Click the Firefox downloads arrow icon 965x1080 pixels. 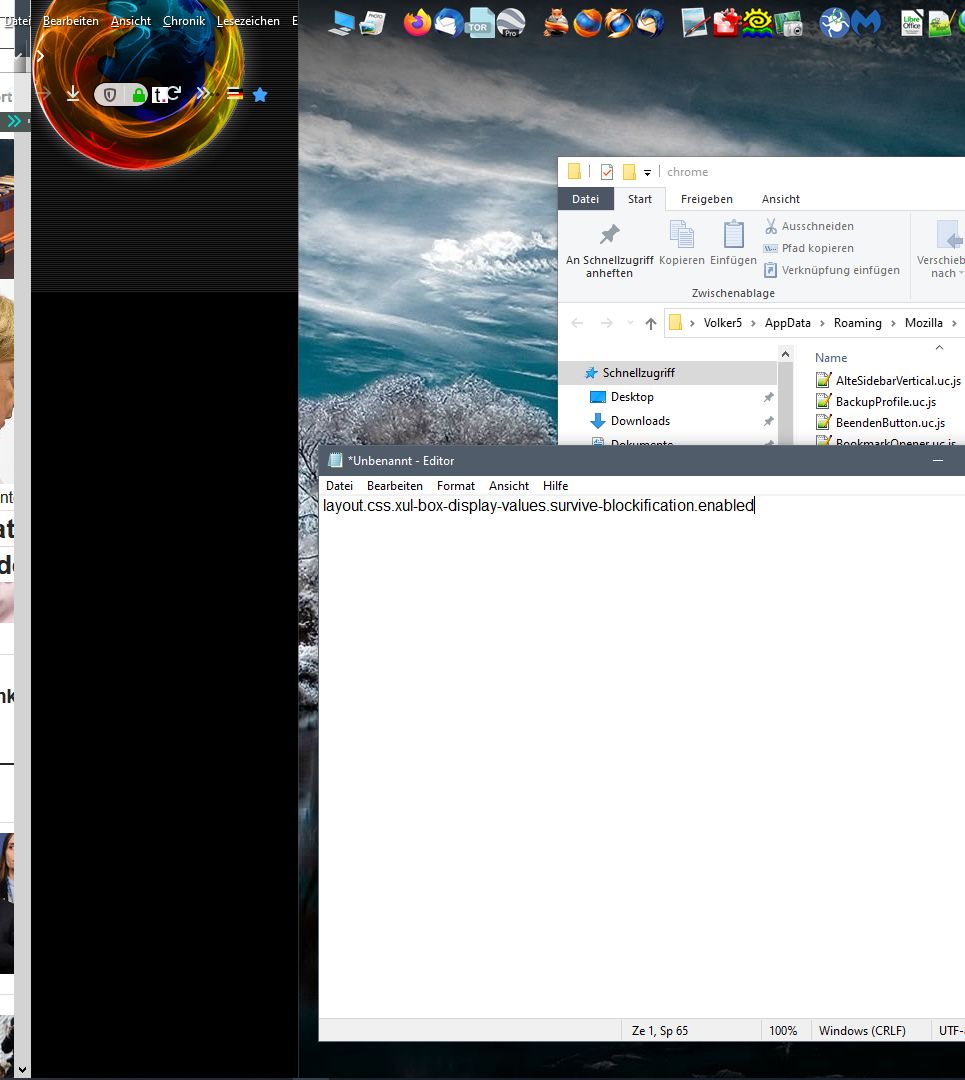pos(73,94)
